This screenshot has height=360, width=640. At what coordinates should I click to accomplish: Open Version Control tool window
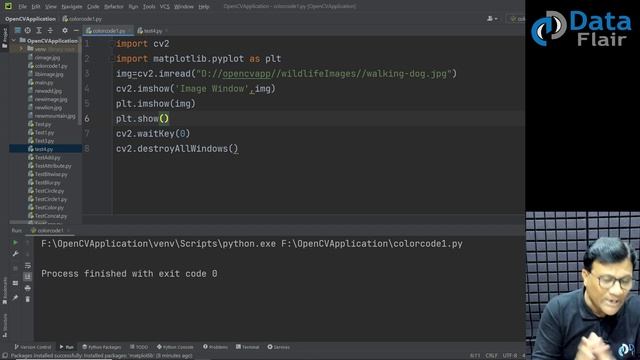pyautogui.click(x=33, y=347)
